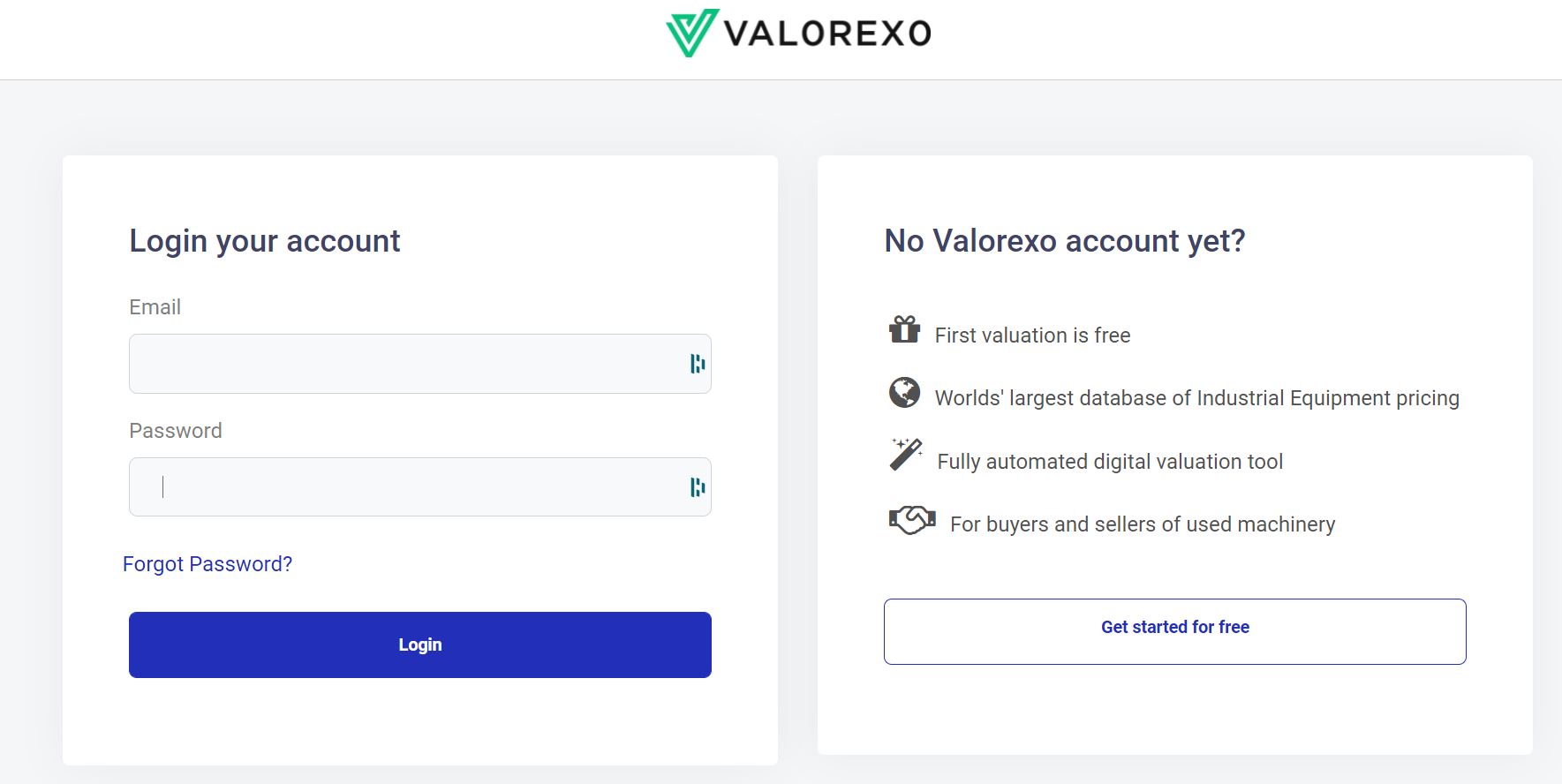Click the Get started for free button
1562x784 pixels.
coord(1174,631)
